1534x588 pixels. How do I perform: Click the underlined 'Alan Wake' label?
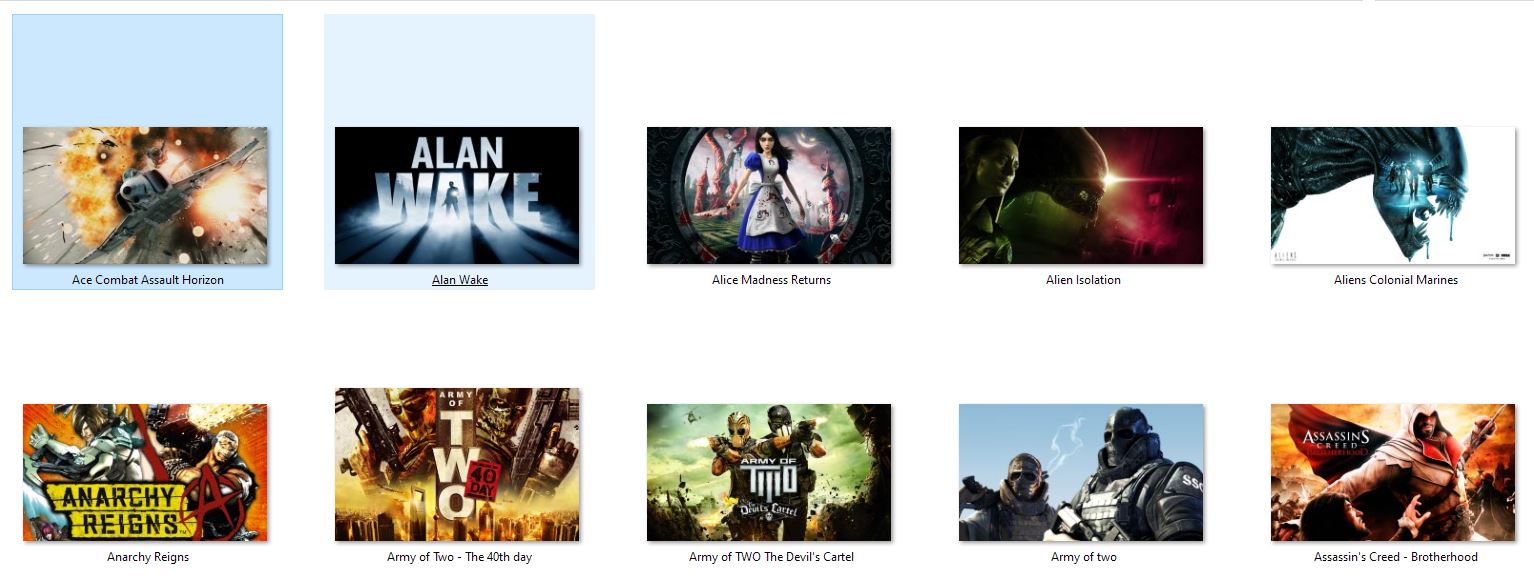(x=460, y=280)
